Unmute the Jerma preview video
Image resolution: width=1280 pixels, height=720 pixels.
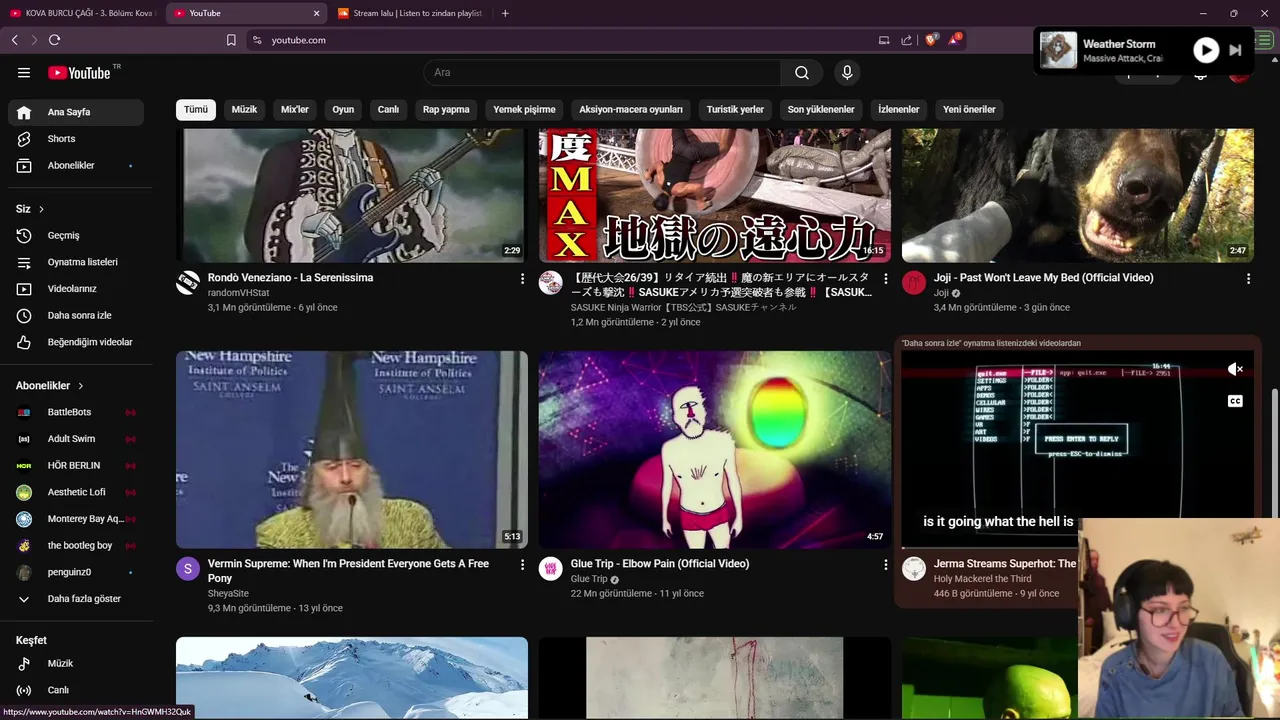pos(1235,369)
